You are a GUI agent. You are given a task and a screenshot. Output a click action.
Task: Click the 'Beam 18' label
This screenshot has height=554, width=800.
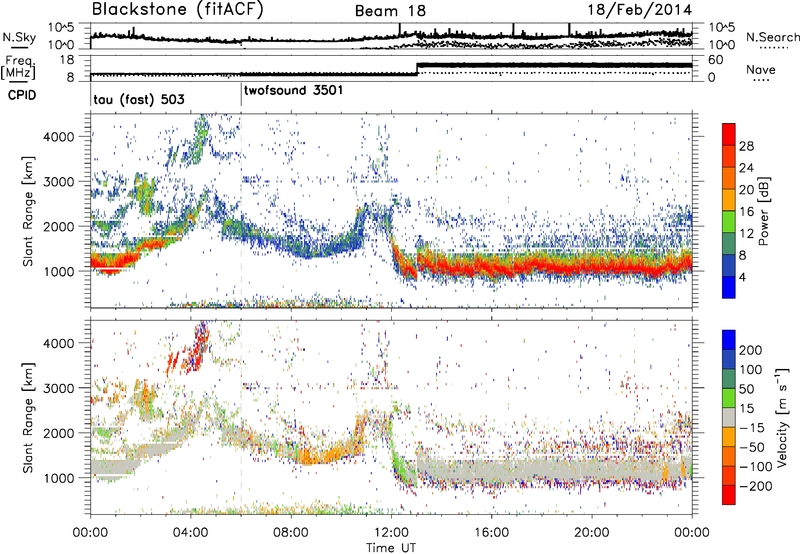390,11
